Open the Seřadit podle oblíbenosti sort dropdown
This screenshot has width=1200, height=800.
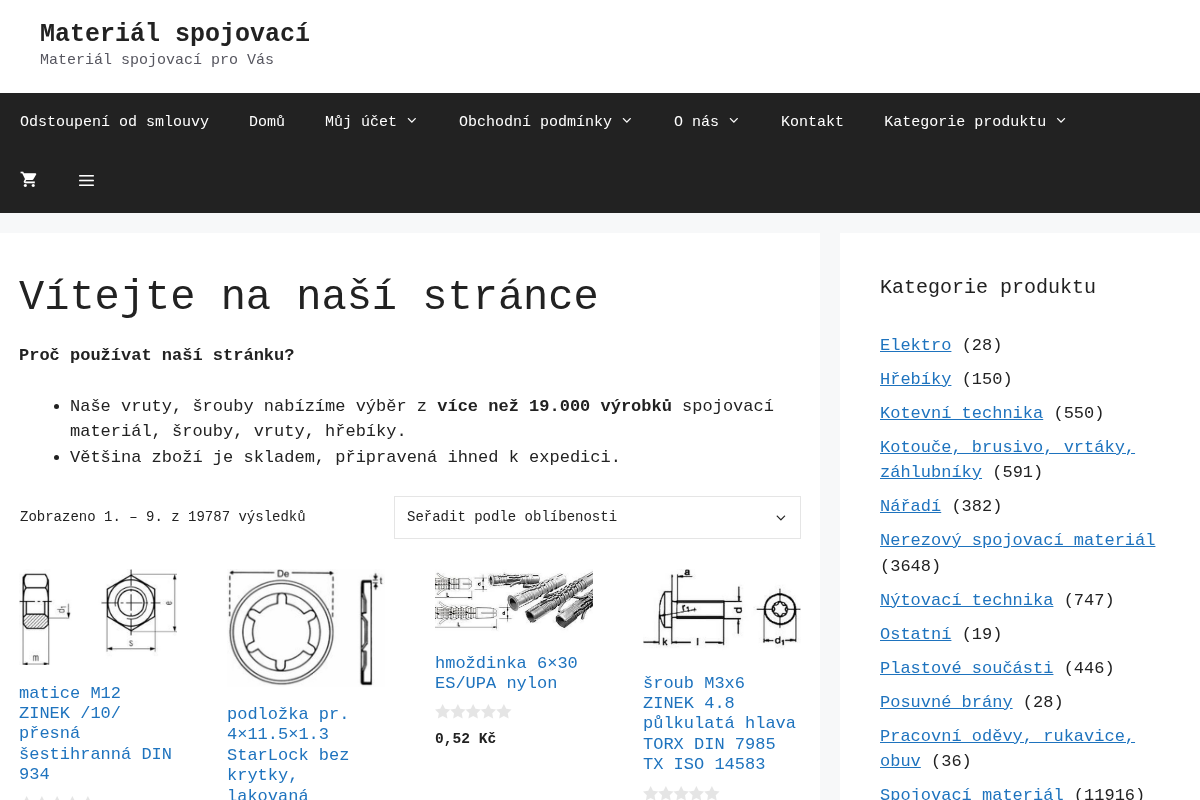coord(597,517)
